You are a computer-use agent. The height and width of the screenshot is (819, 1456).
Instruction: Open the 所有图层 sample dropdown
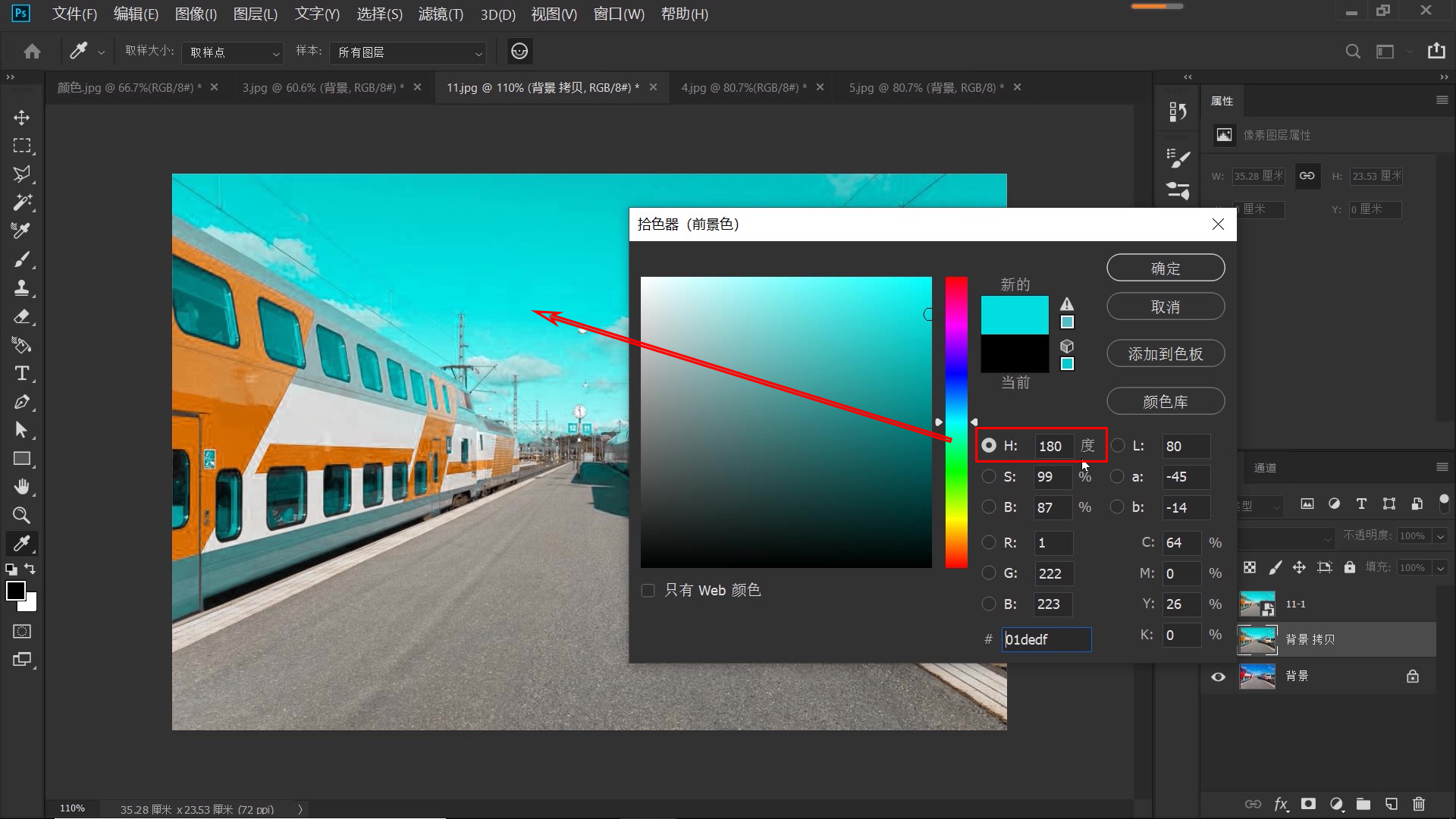tap(407, 52)
